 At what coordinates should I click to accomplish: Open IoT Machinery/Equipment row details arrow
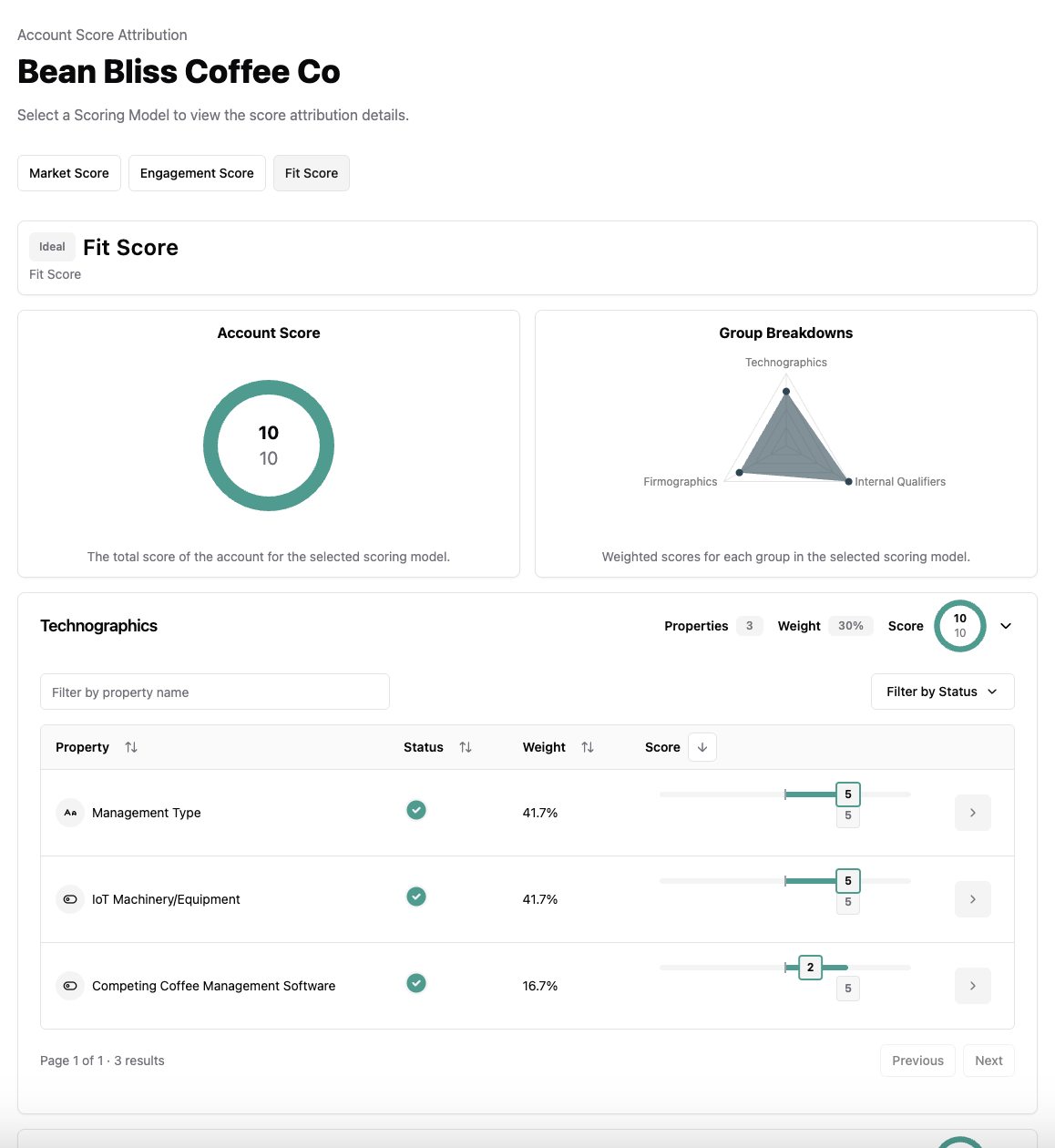coord(972,899)
